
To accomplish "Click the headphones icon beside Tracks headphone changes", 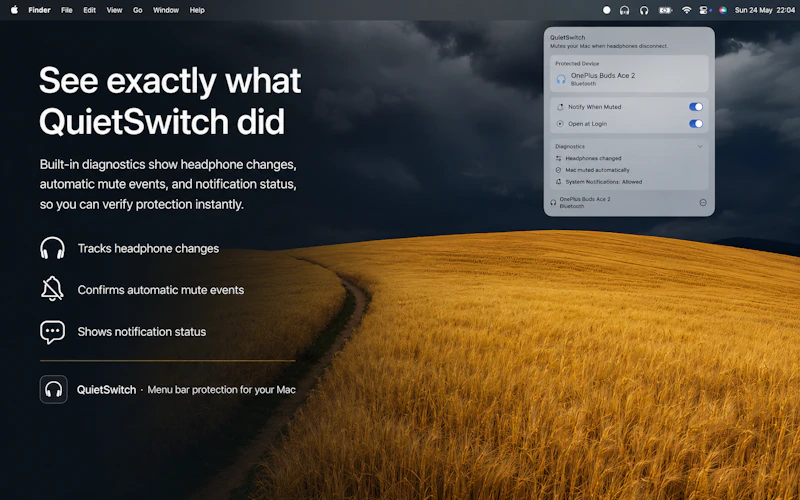I will click(53, 248).
